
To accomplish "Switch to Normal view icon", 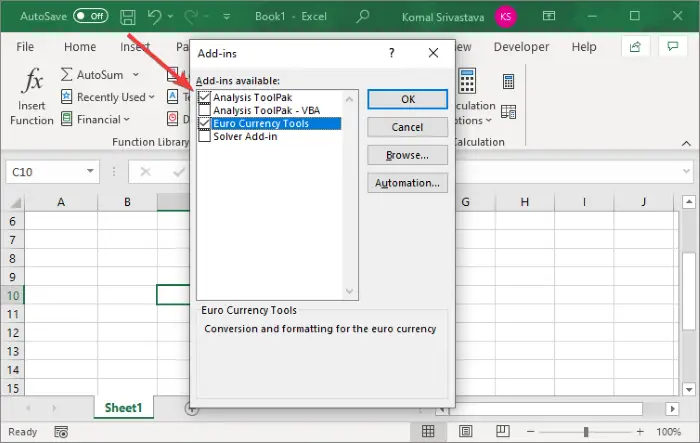I will [428, 431].
